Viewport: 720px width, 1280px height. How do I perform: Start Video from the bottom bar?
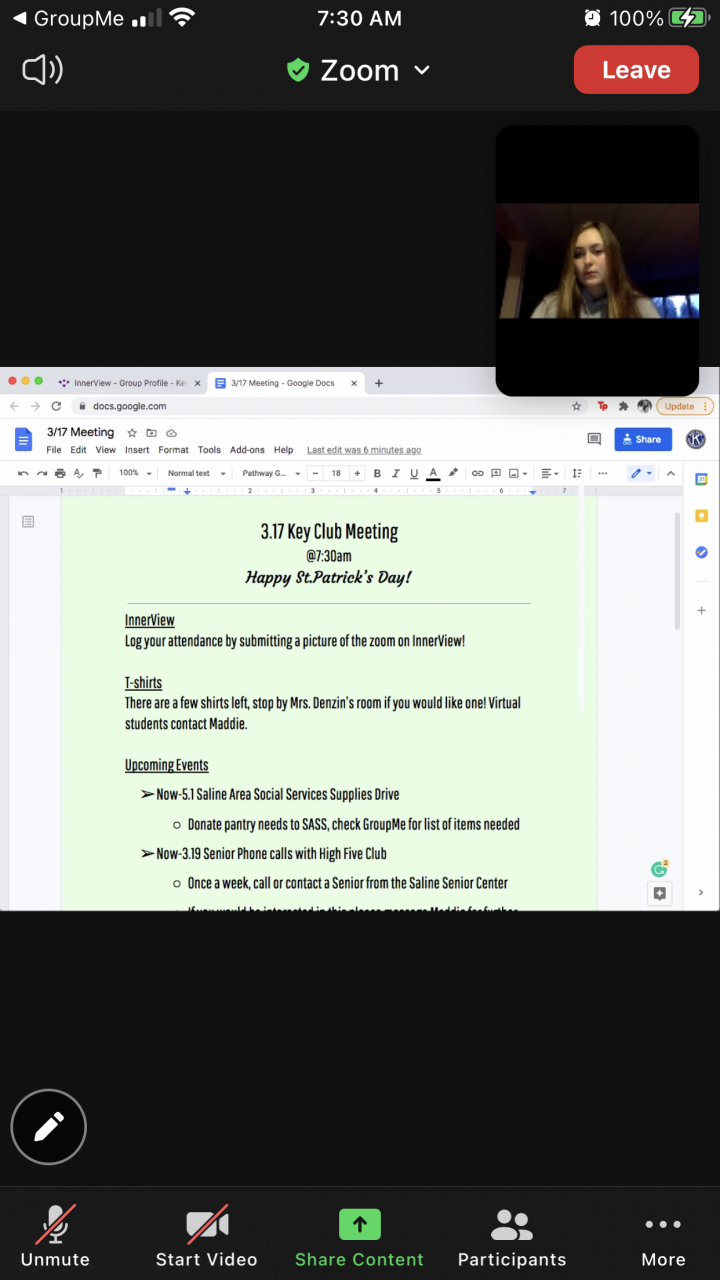pos(207,1236)
